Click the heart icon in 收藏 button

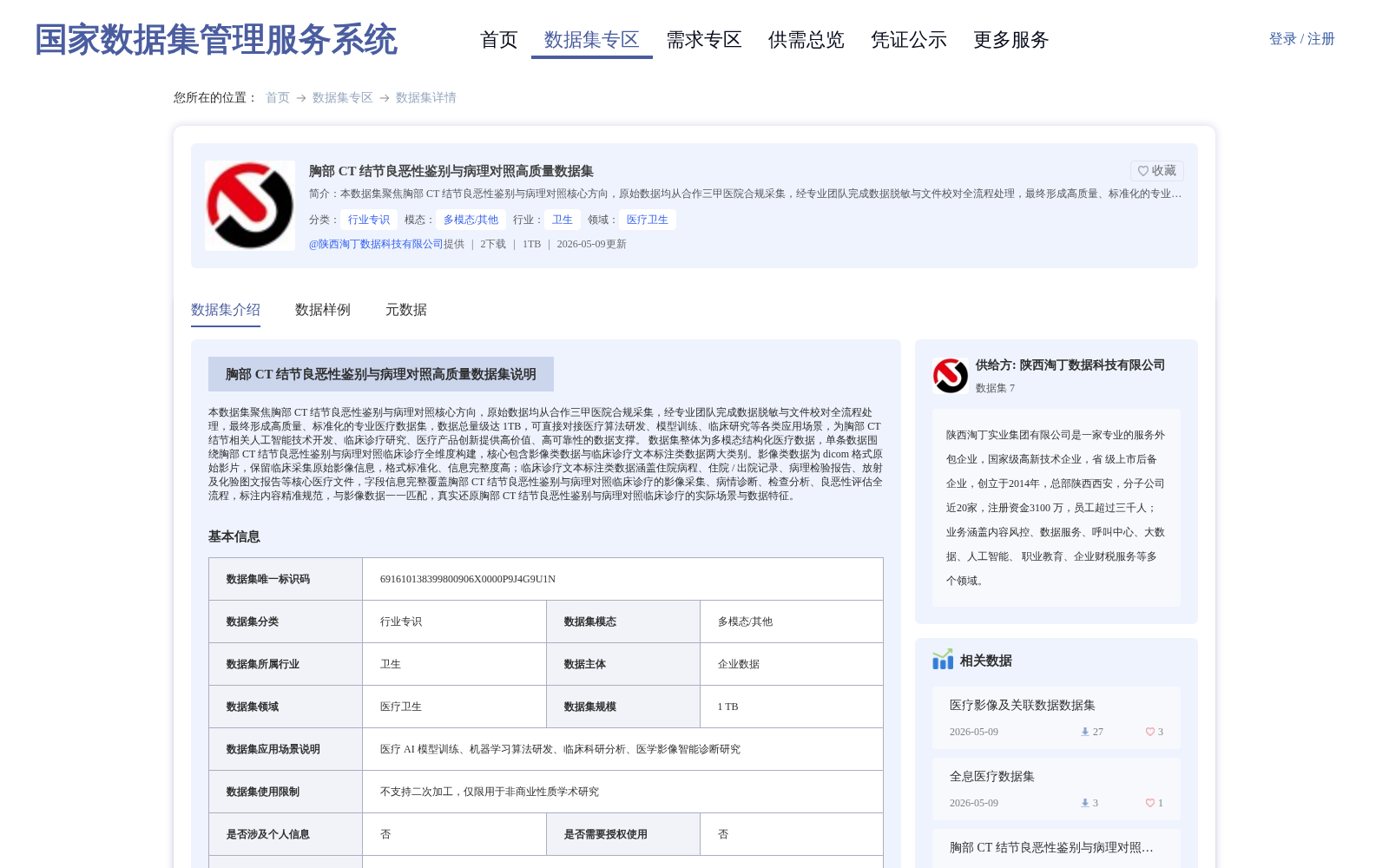(1143, 171)
